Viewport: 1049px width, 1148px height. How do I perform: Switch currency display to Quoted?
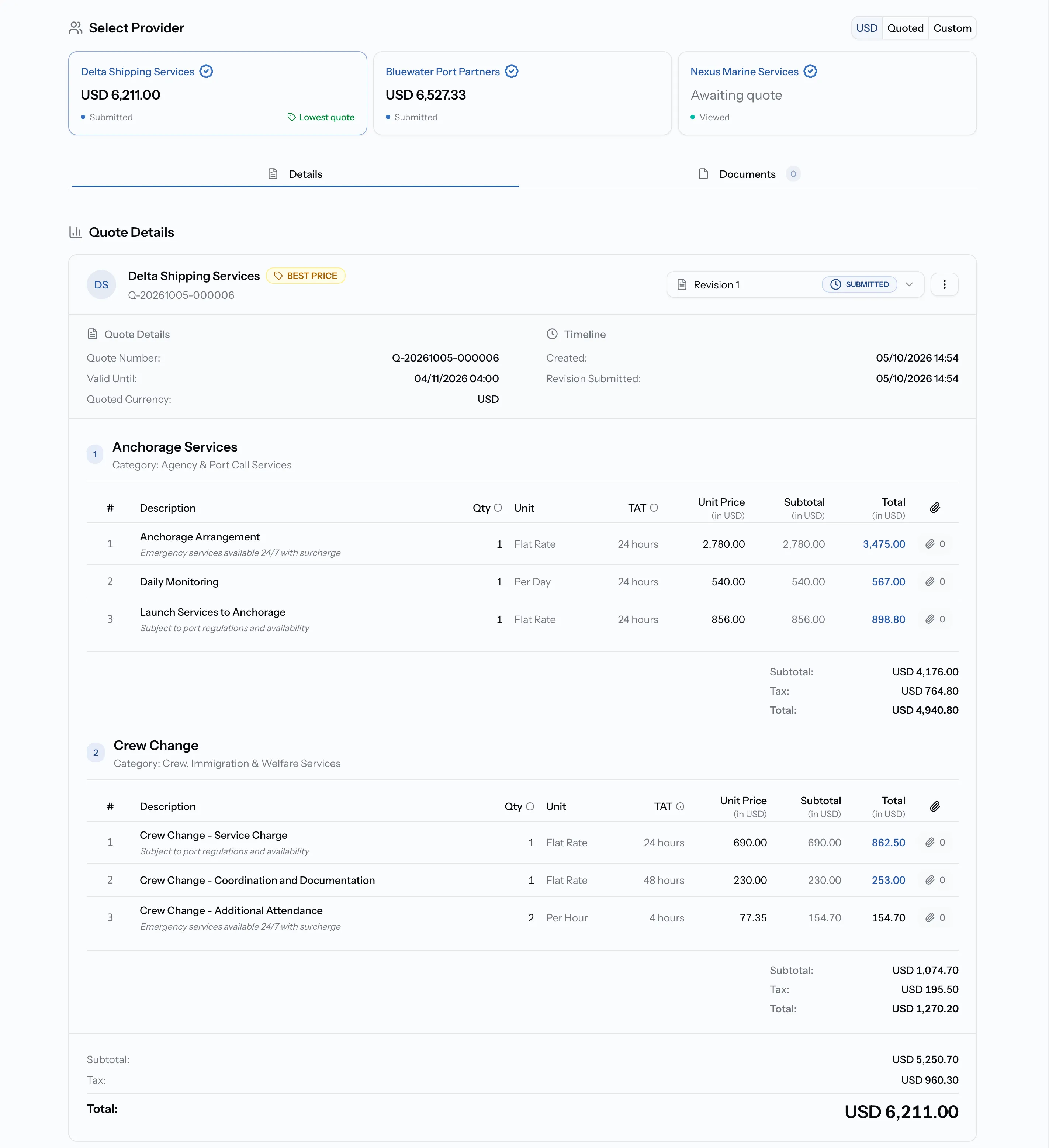[x=905, y=28]
